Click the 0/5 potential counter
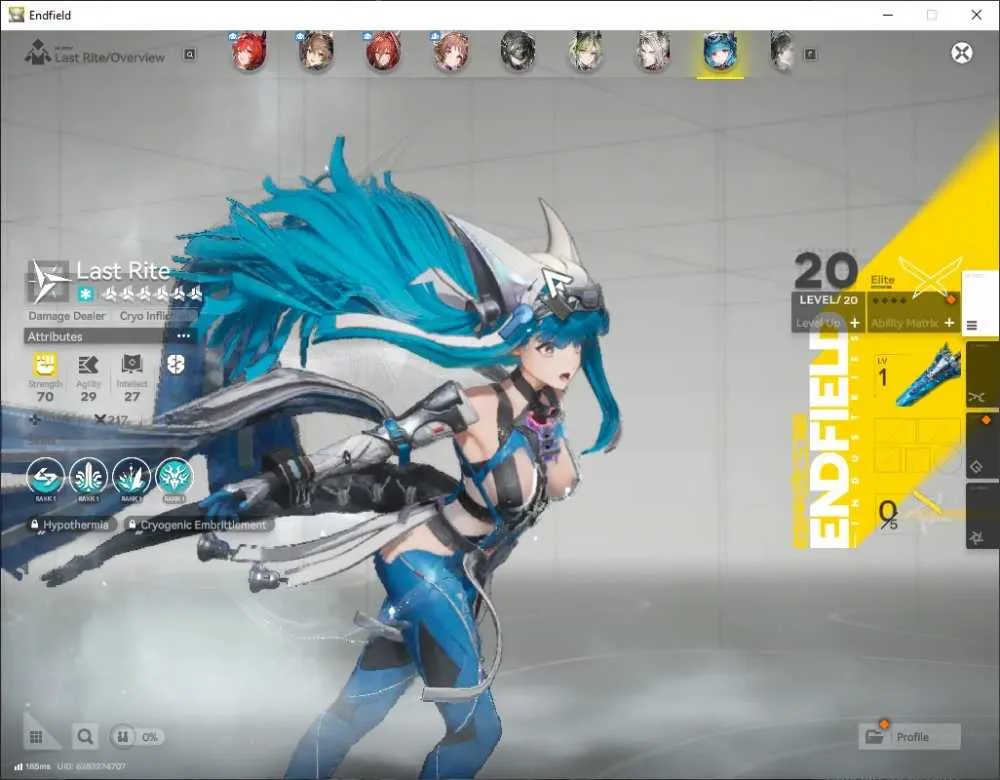 click(888, 514)
